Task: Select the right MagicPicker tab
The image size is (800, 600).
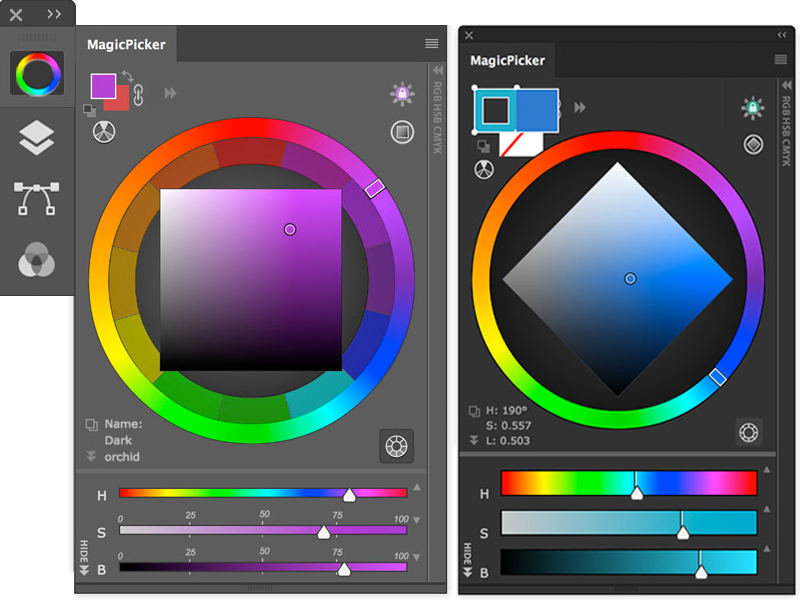Action: [x=508, y=60]
